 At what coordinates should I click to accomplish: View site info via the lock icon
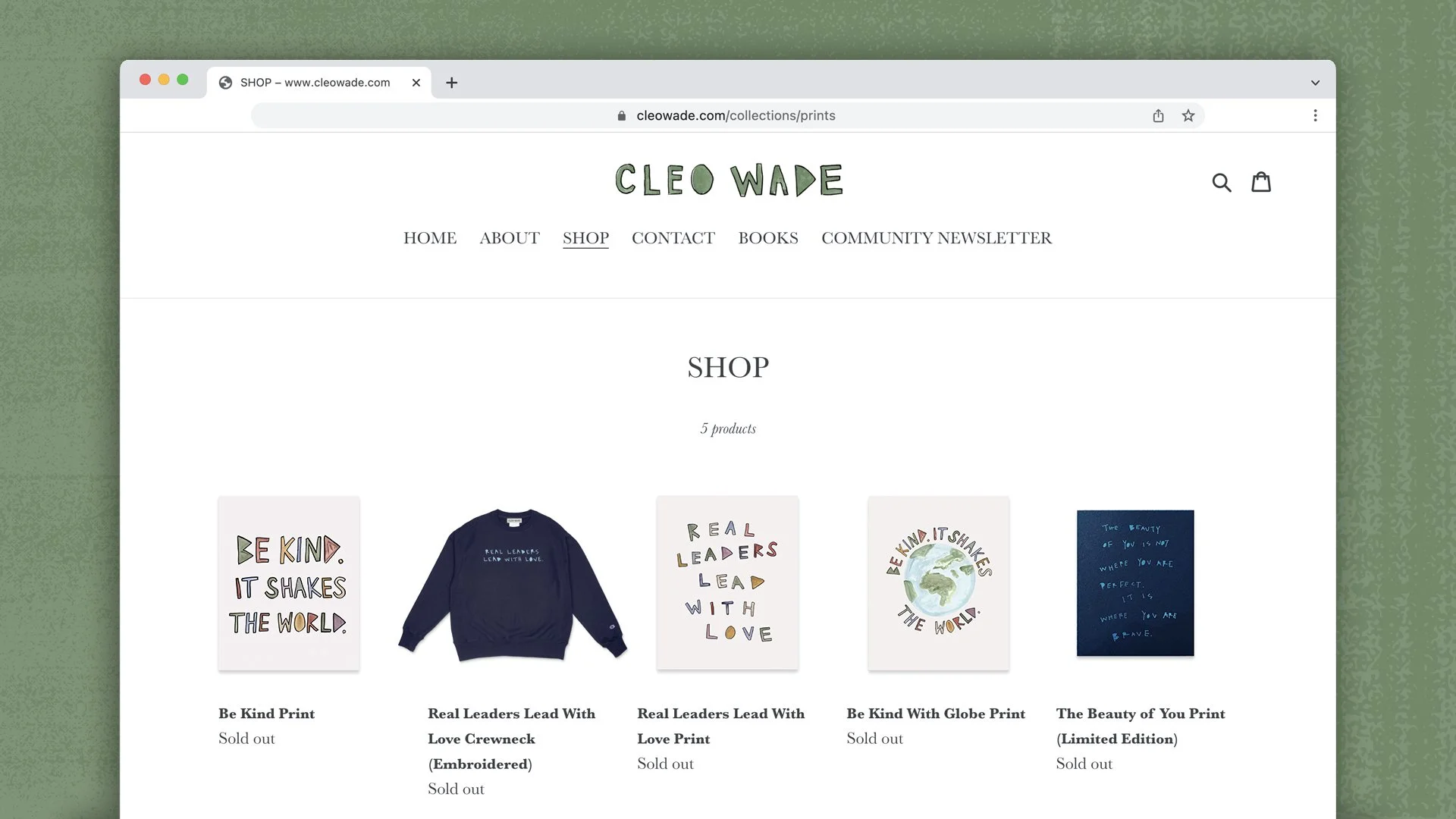622,115
